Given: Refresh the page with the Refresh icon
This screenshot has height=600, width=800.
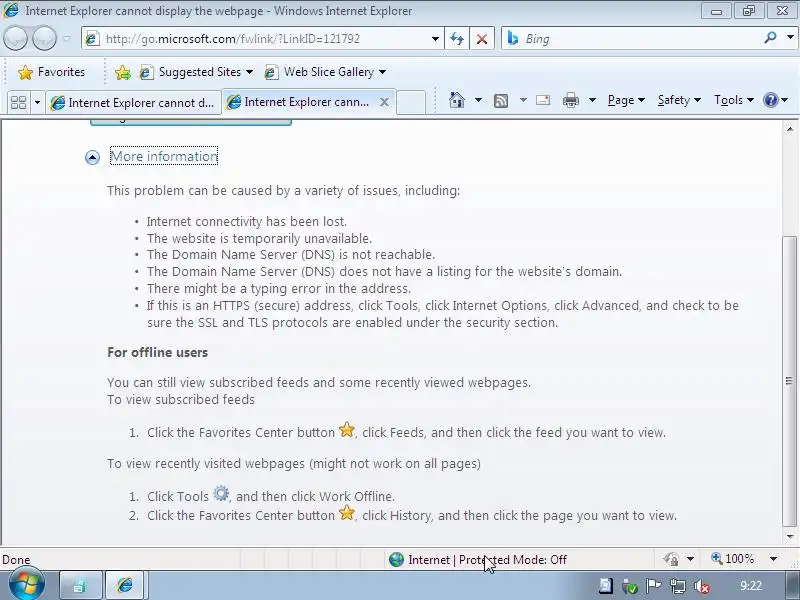Looking at the screenshot, I should pos(457,39).
